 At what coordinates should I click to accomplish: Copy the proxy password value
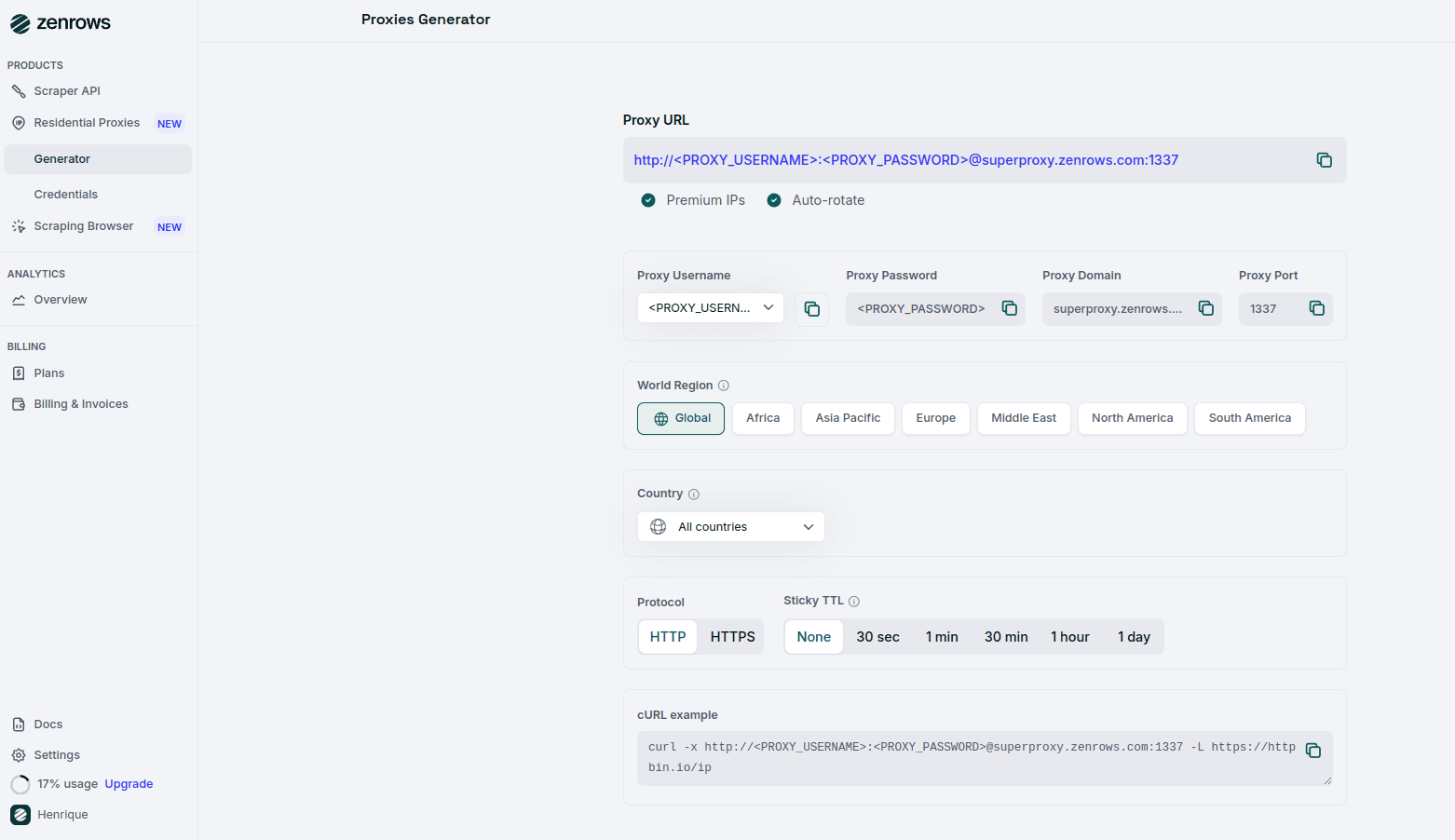tap(1009, 308)
